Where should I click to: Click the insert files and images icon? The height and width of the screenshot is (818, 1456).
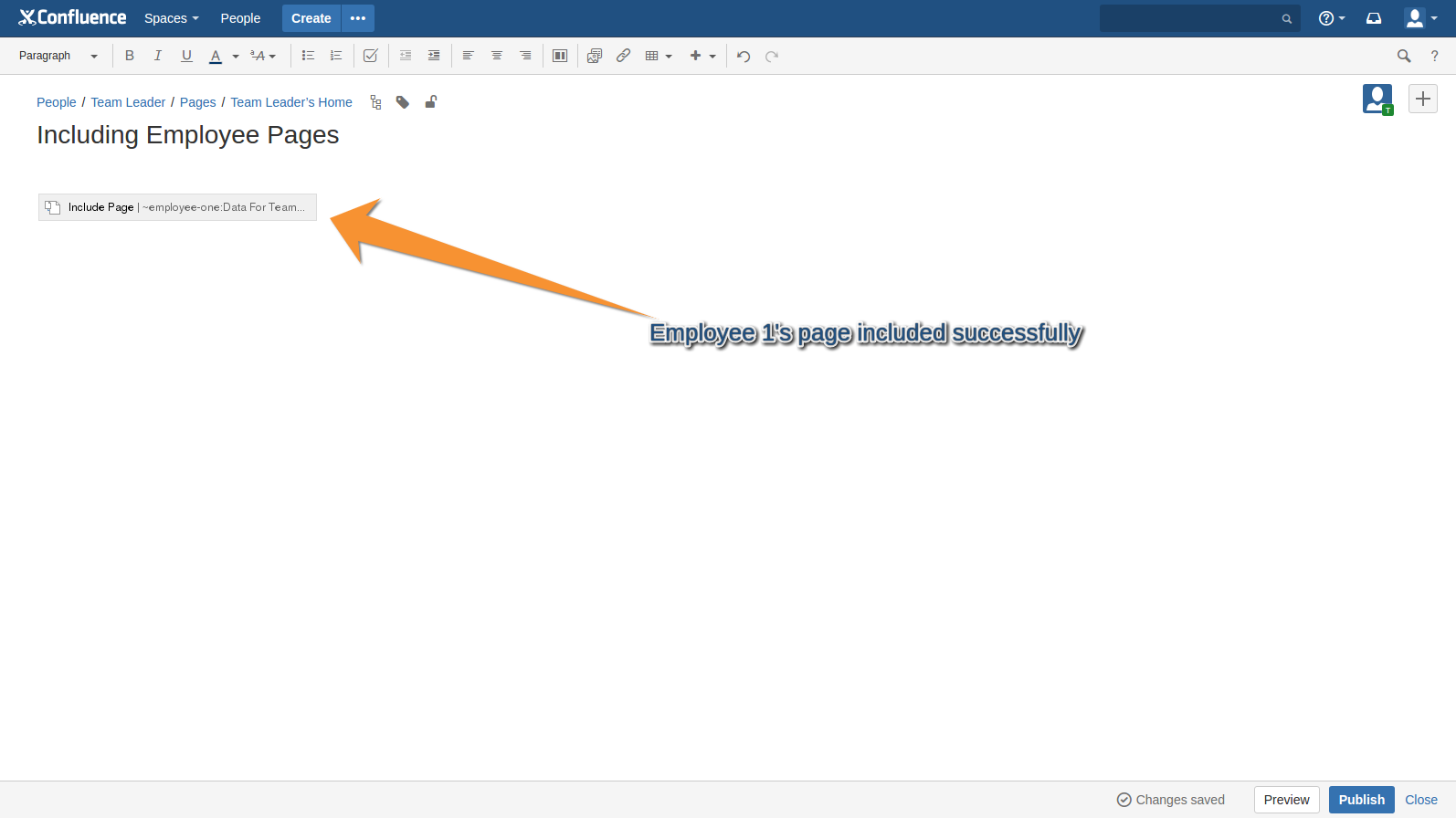(595, 56)
